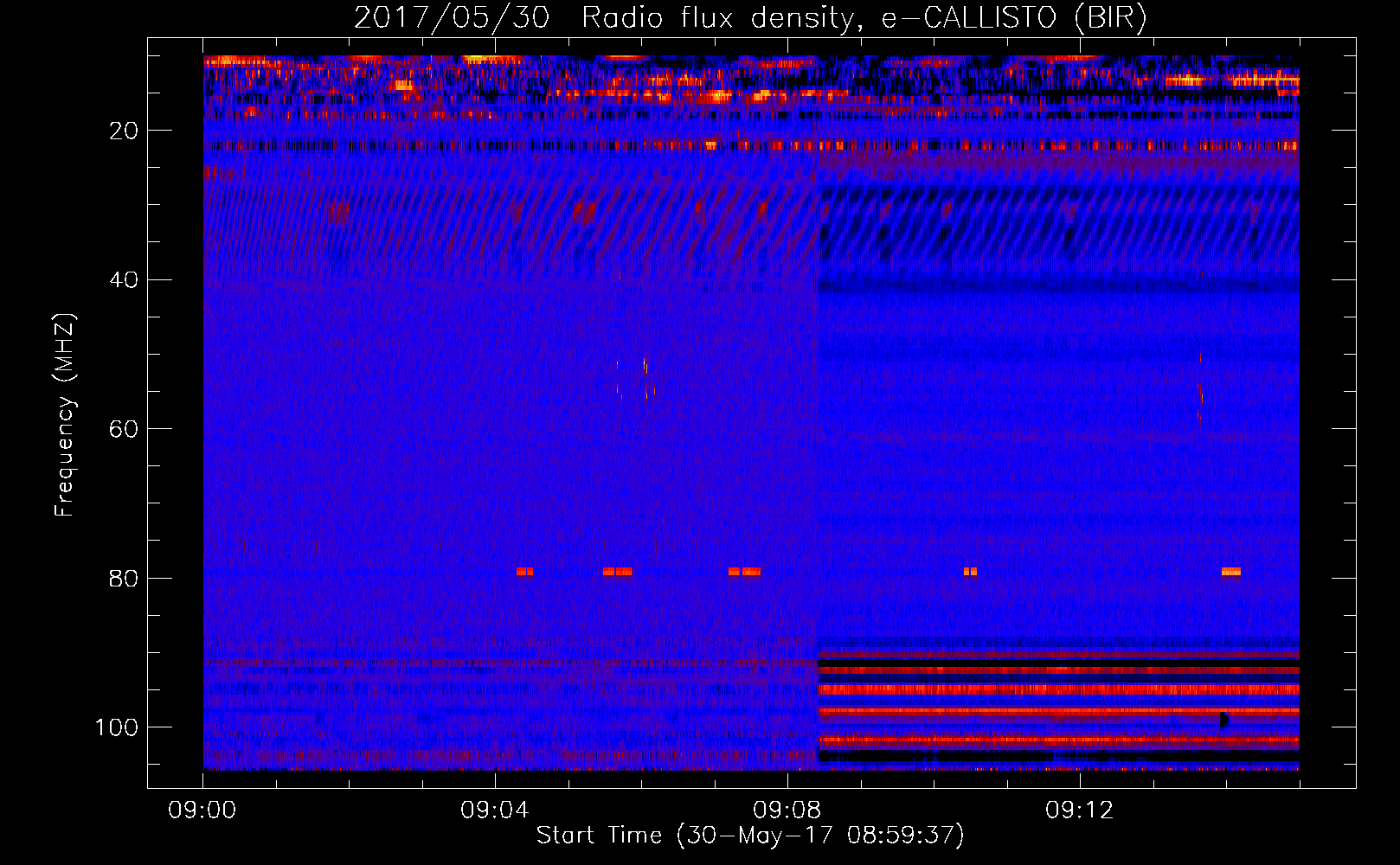Click the 'Start Time (30-May-17 08:59:37)' label

[749, 836]
